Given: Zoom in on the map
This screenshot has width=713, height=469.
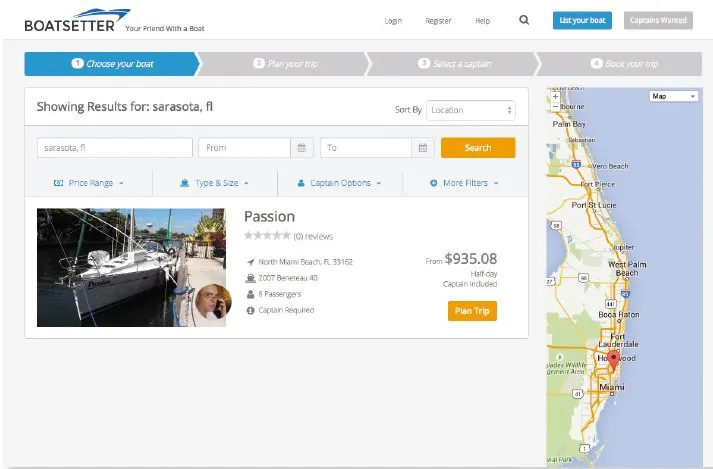Looking at the screenshot, I should point(555,96).
